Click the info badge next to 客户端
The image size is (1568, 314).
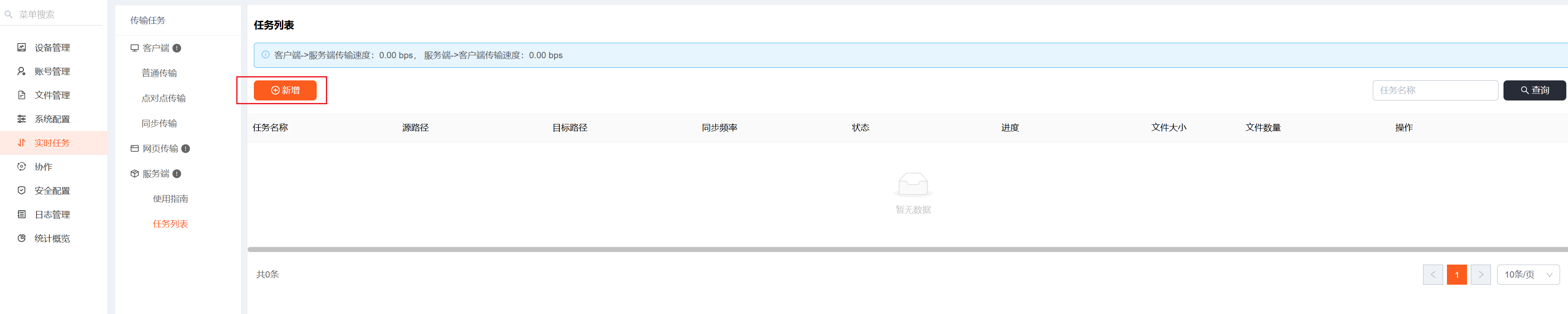click(x=176, y=48)
